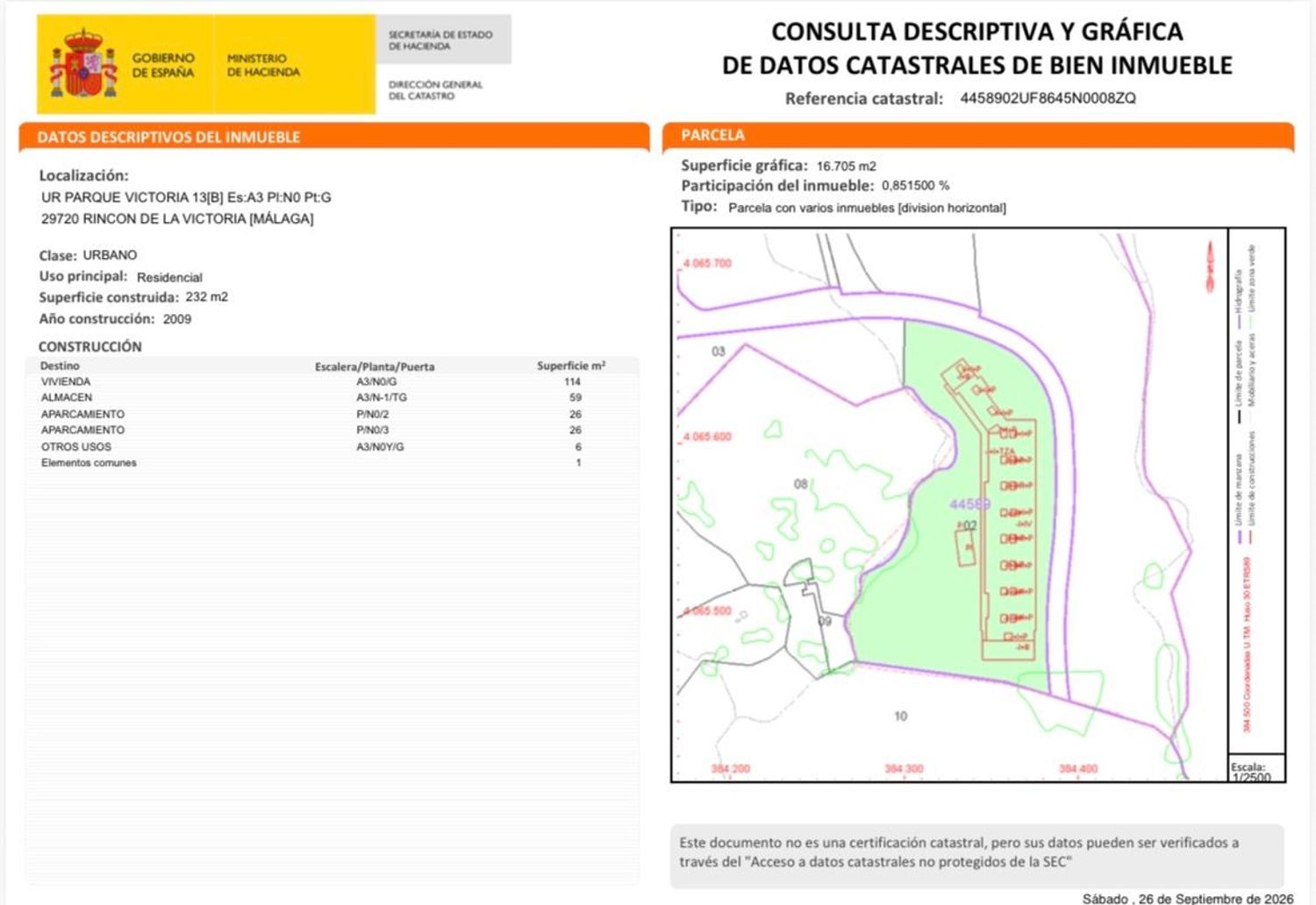Select the APARCAMIENTO row with P/N0/2
Screen dimensions: 1316x905
333,414
